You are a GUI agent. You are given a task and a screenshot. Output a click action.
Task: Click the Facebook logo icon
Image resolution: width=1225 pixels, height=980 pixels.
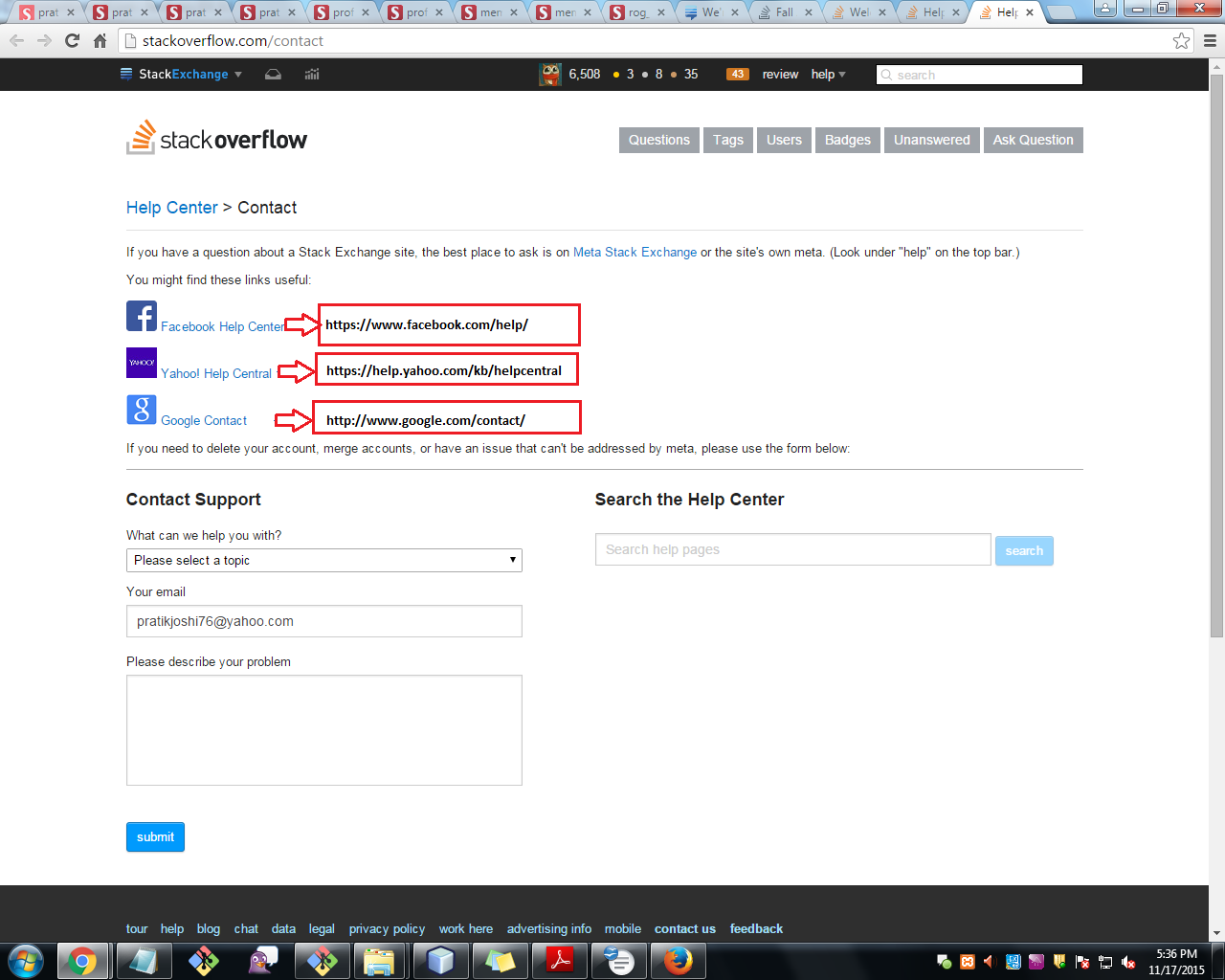point(142,316)
